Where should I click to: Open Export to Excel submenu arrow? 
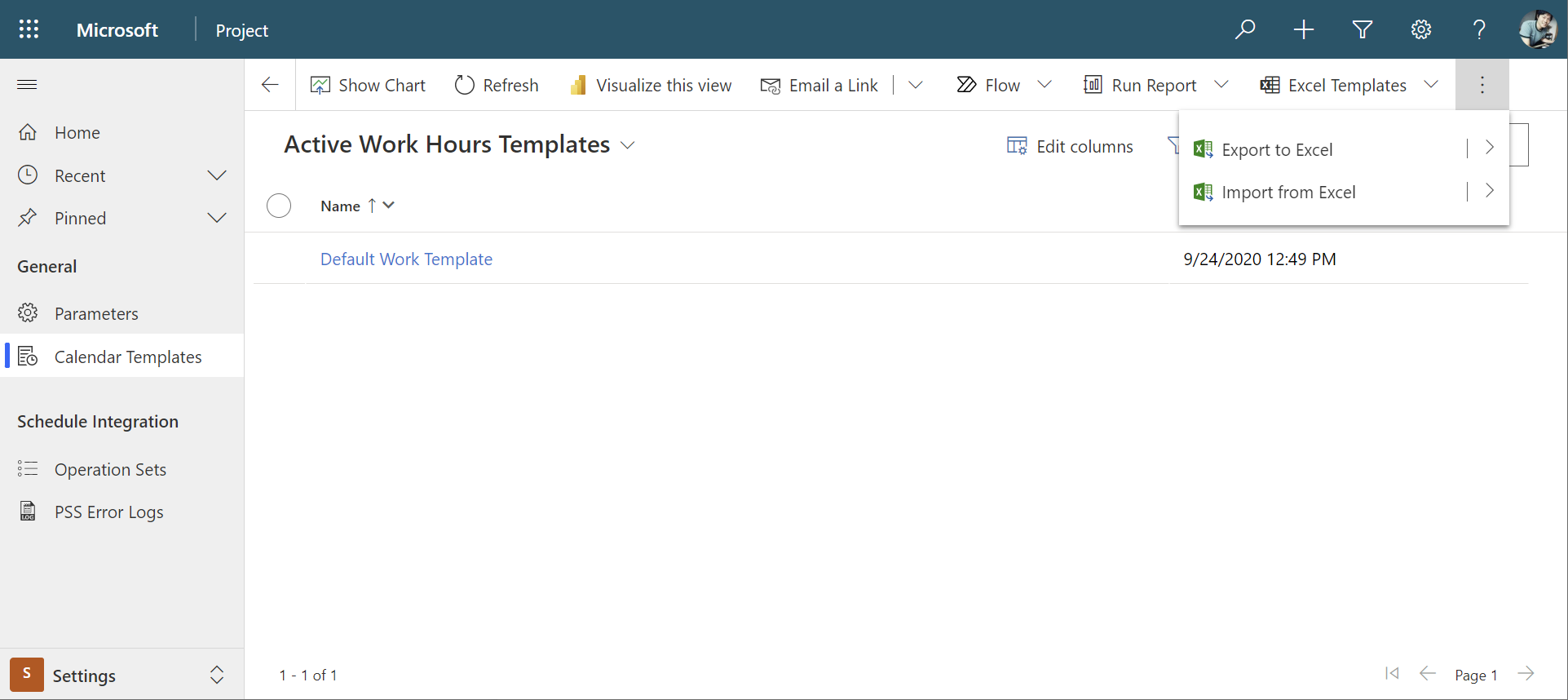pyautogui.click(x=1490, y=148)
